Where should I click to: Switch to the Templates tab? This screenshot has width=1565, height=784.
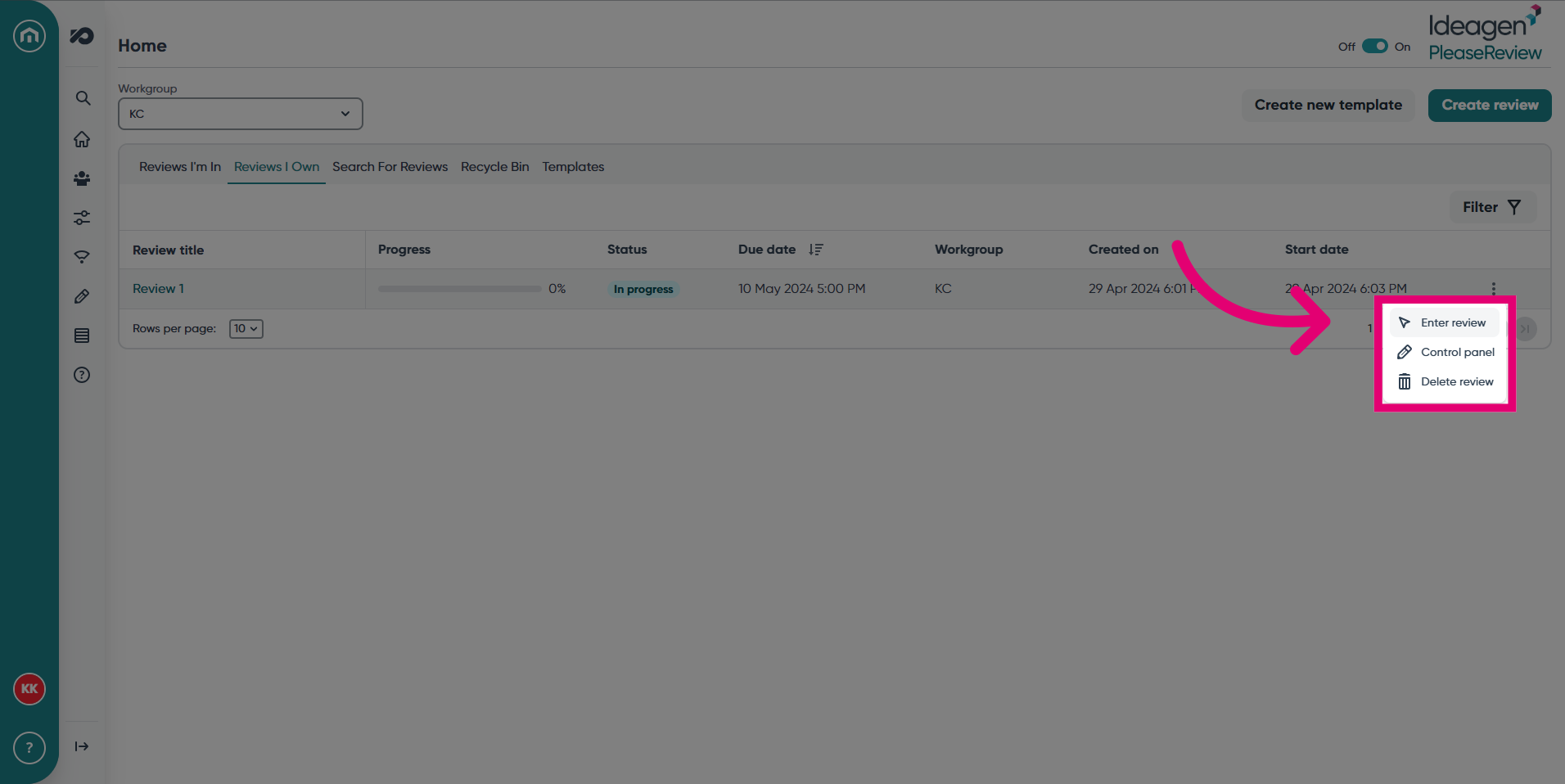coord(573,167)
